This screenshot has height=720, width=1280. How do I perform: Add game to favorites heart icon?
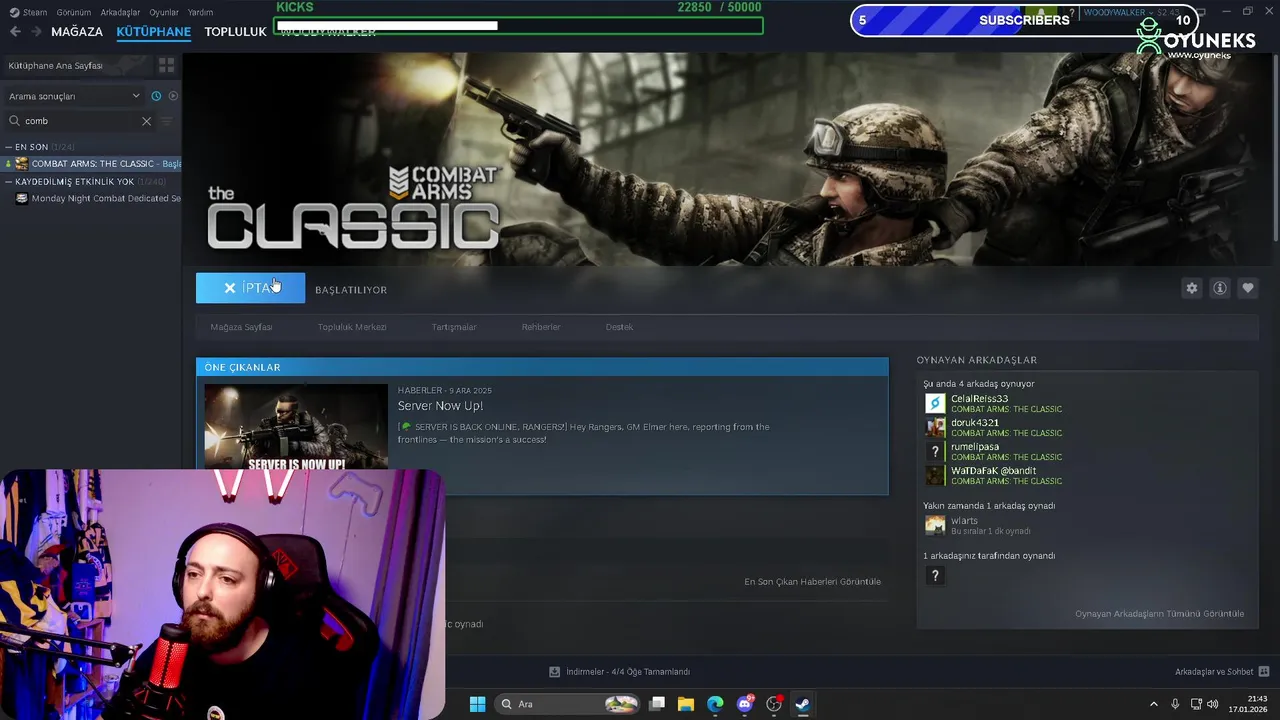1247,288
